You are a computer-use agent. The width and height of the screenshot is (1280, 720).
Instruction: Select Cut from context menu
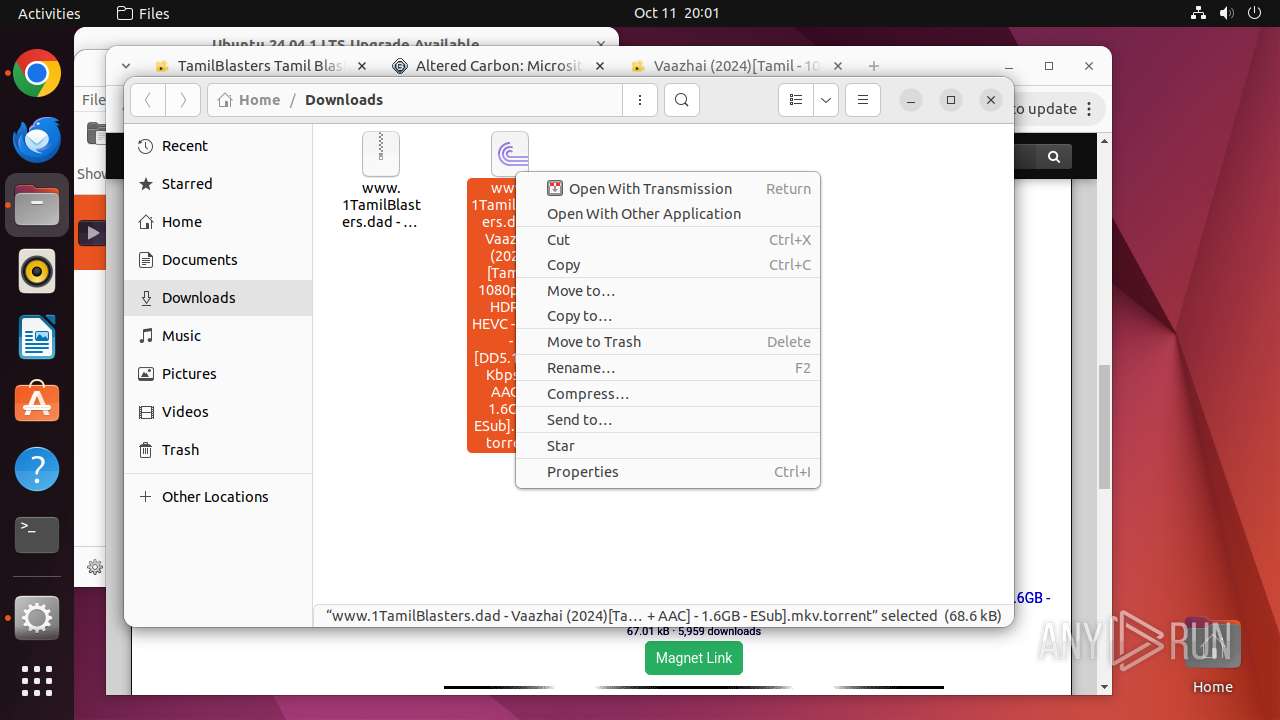(x=668, y=240)
